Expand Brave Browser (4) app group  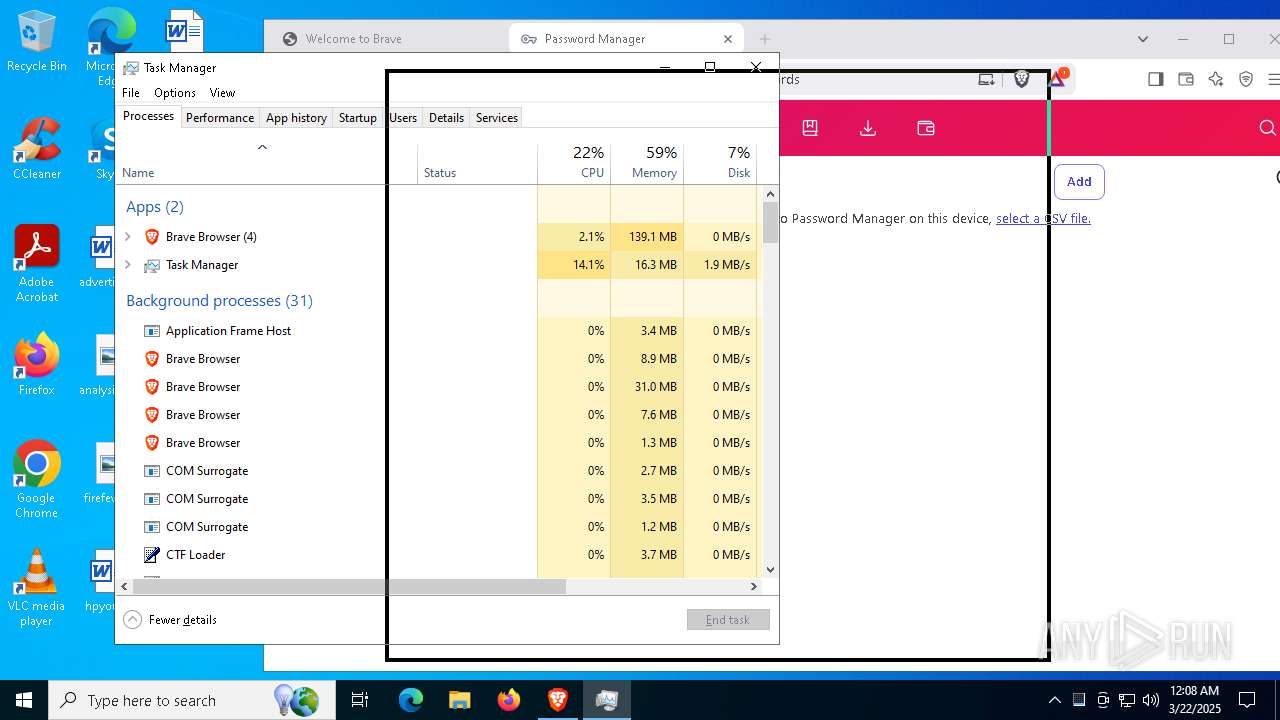[x=128, y=237]
